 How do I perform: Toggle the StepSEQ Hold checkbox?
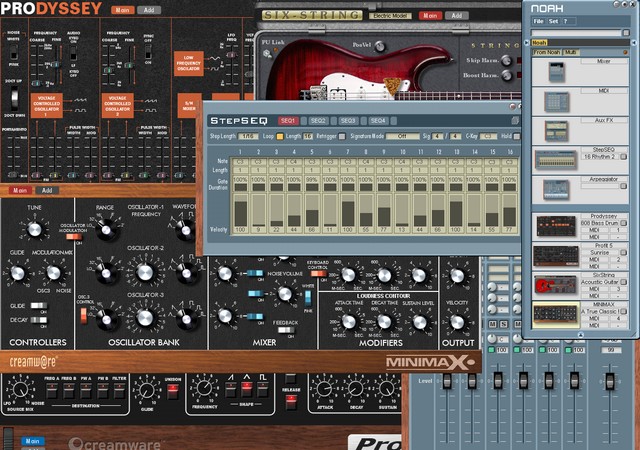pyautogui.click(x=516, y=136)
